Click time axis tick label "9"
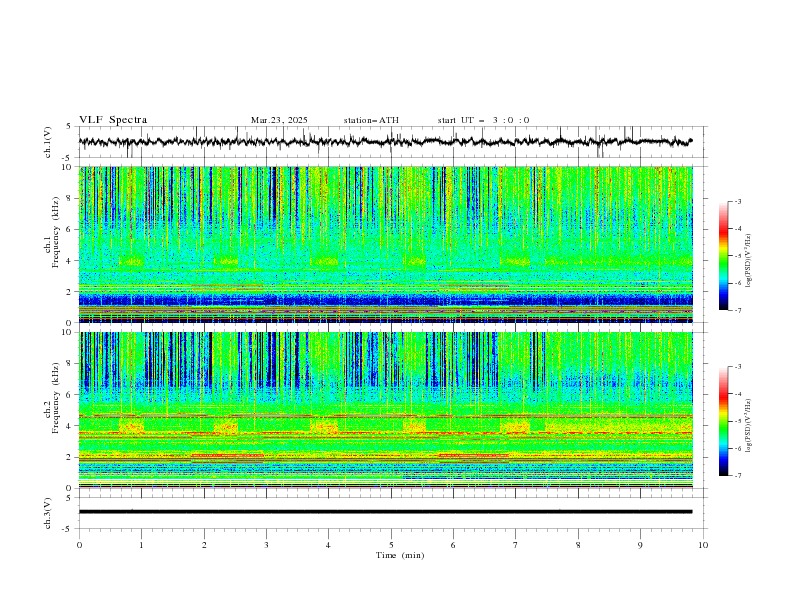The image size is (792, 612). click(640, 545)
